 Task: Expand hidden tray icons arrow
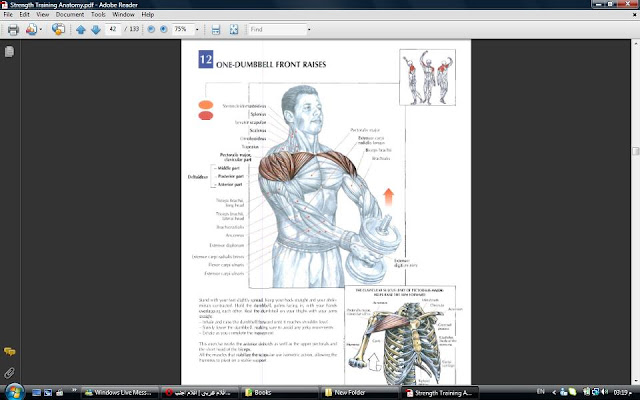pos(554,392)
